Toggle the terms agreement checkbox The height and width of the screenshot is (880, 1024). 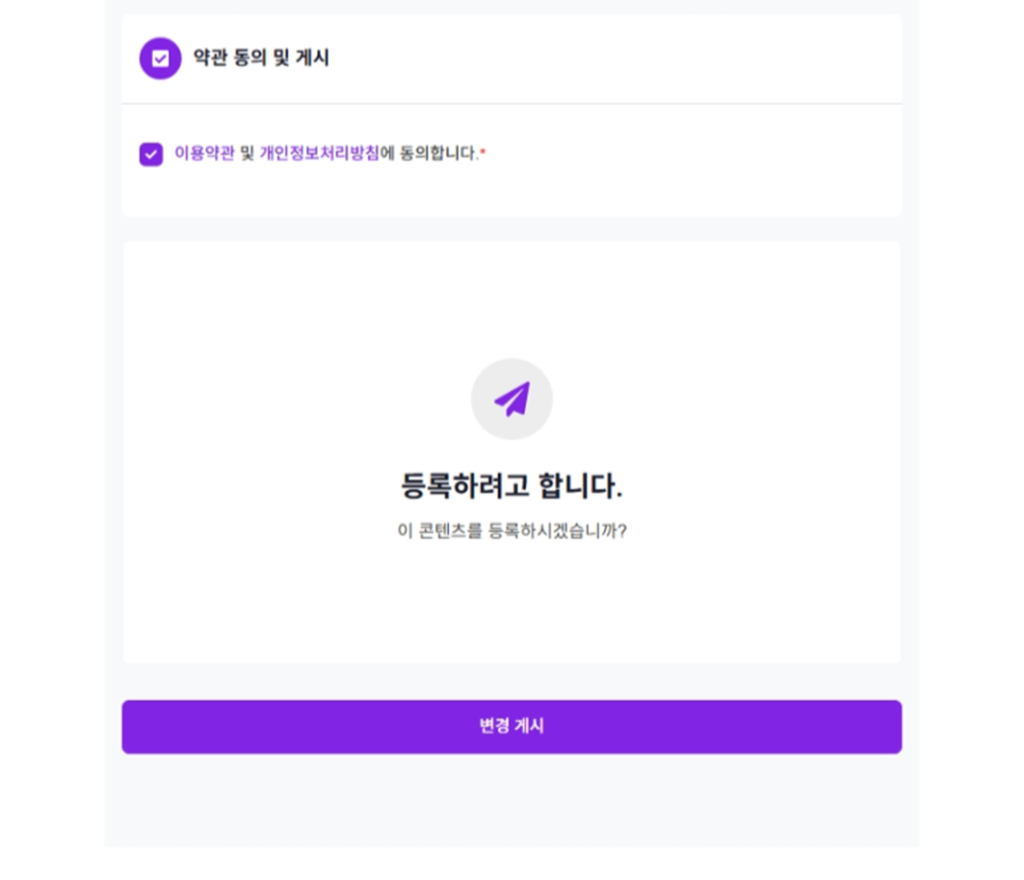151,154
